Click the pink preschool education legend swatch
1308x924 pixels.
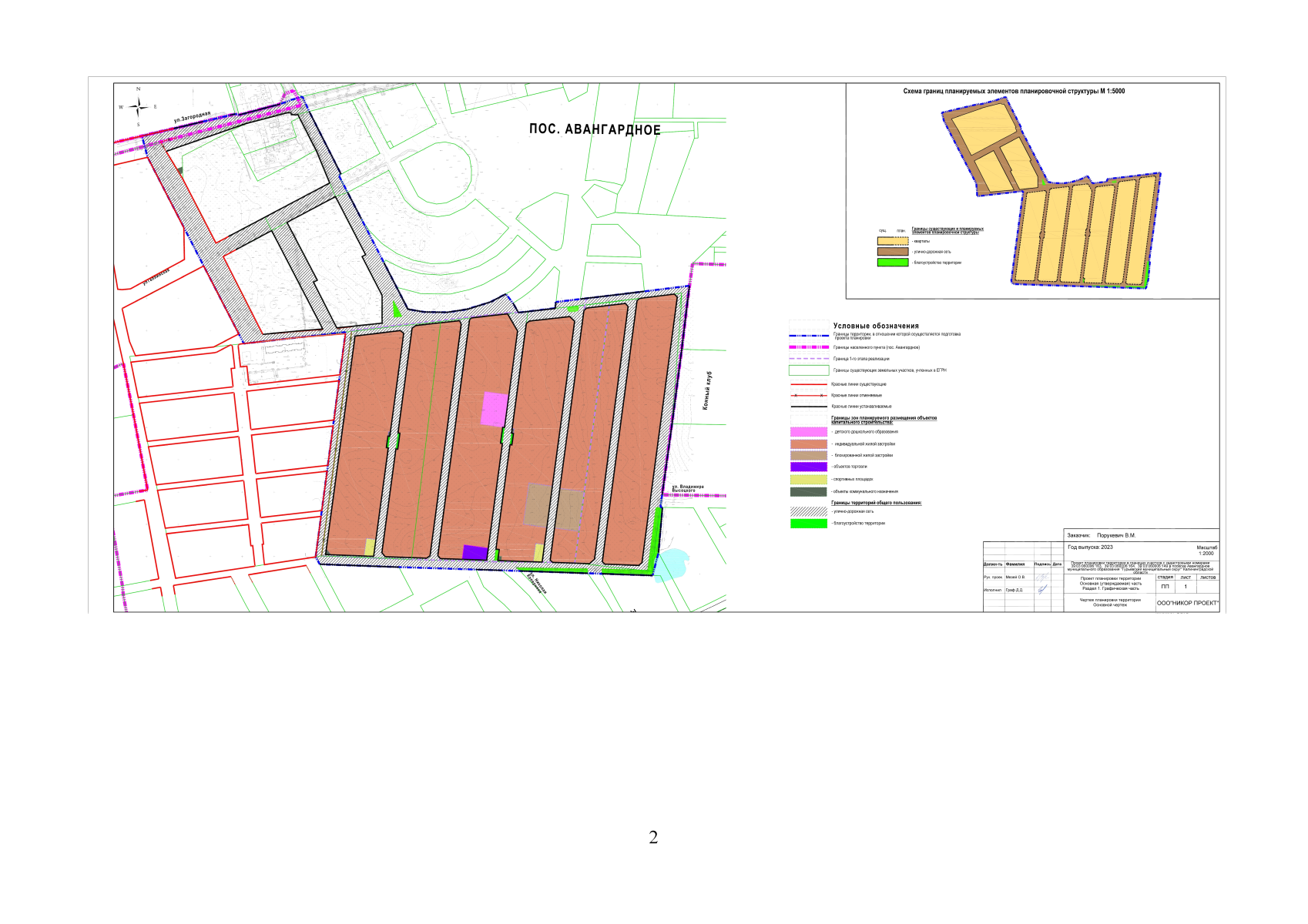click(x=808, y=432)
